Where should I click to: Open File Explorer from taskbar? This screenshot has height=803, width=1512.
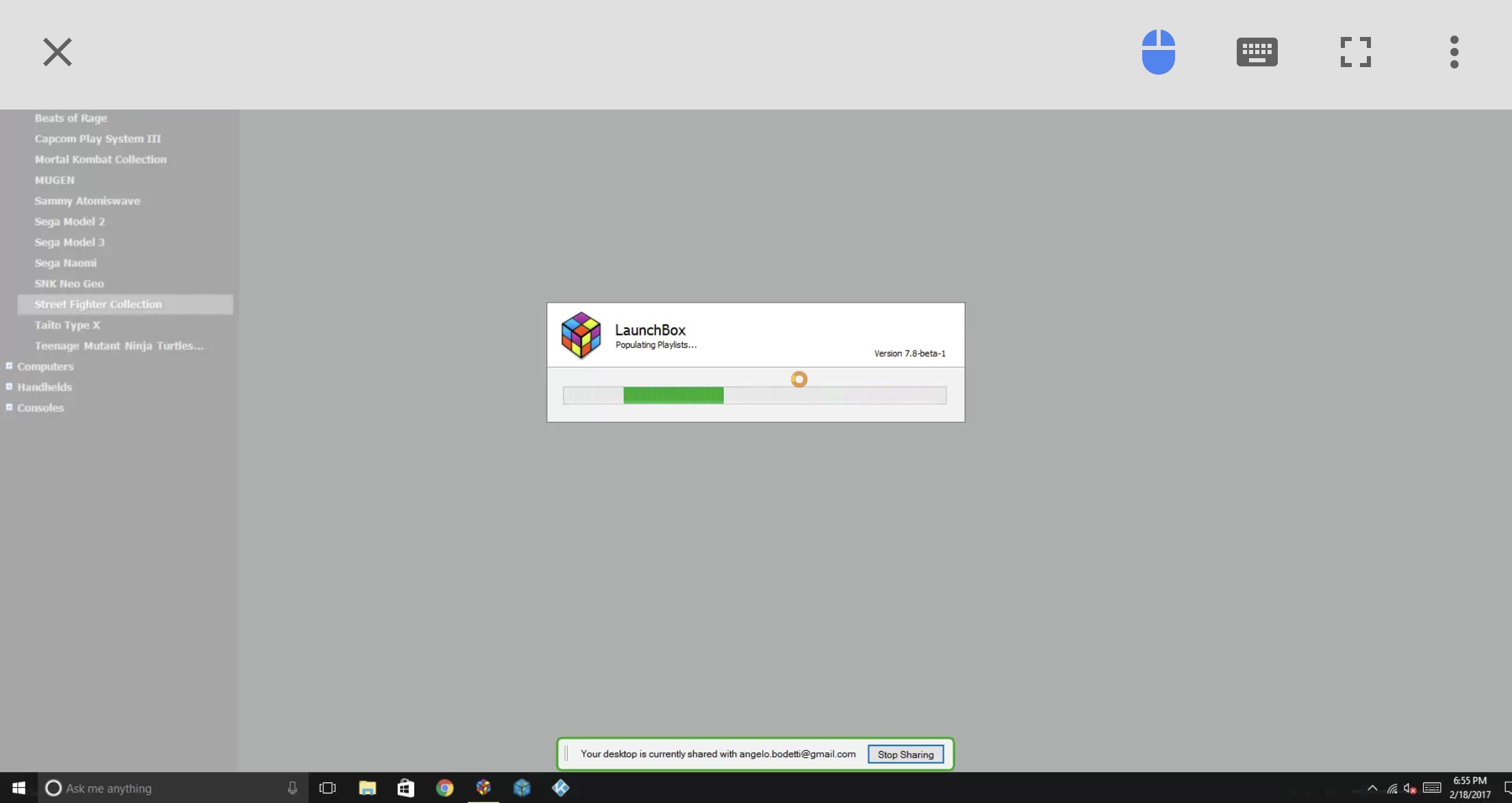(367, 788)
